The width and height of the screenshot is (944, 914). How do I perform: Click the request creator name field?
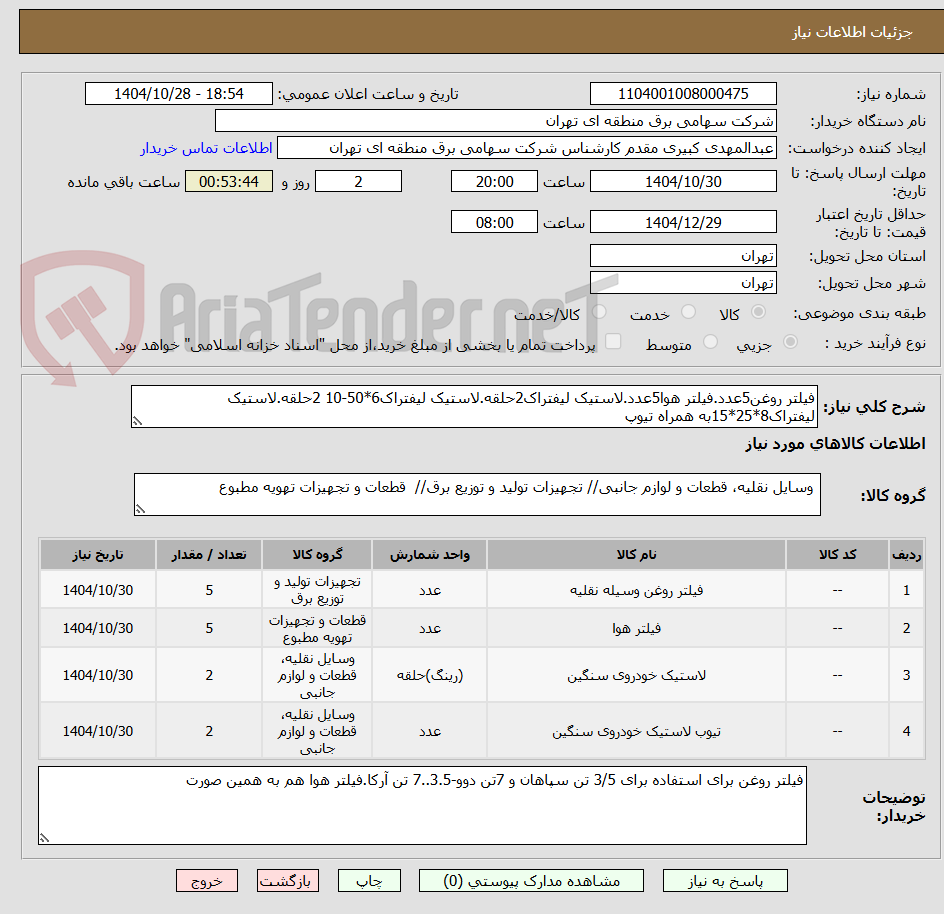point(527,148)
